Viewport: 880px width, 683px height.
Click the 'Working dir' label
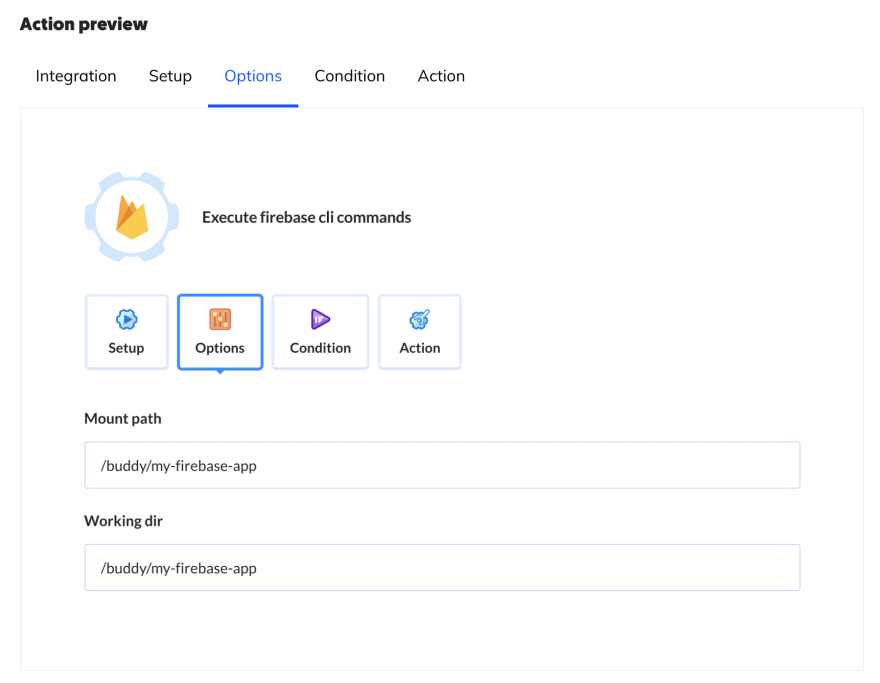123,521
